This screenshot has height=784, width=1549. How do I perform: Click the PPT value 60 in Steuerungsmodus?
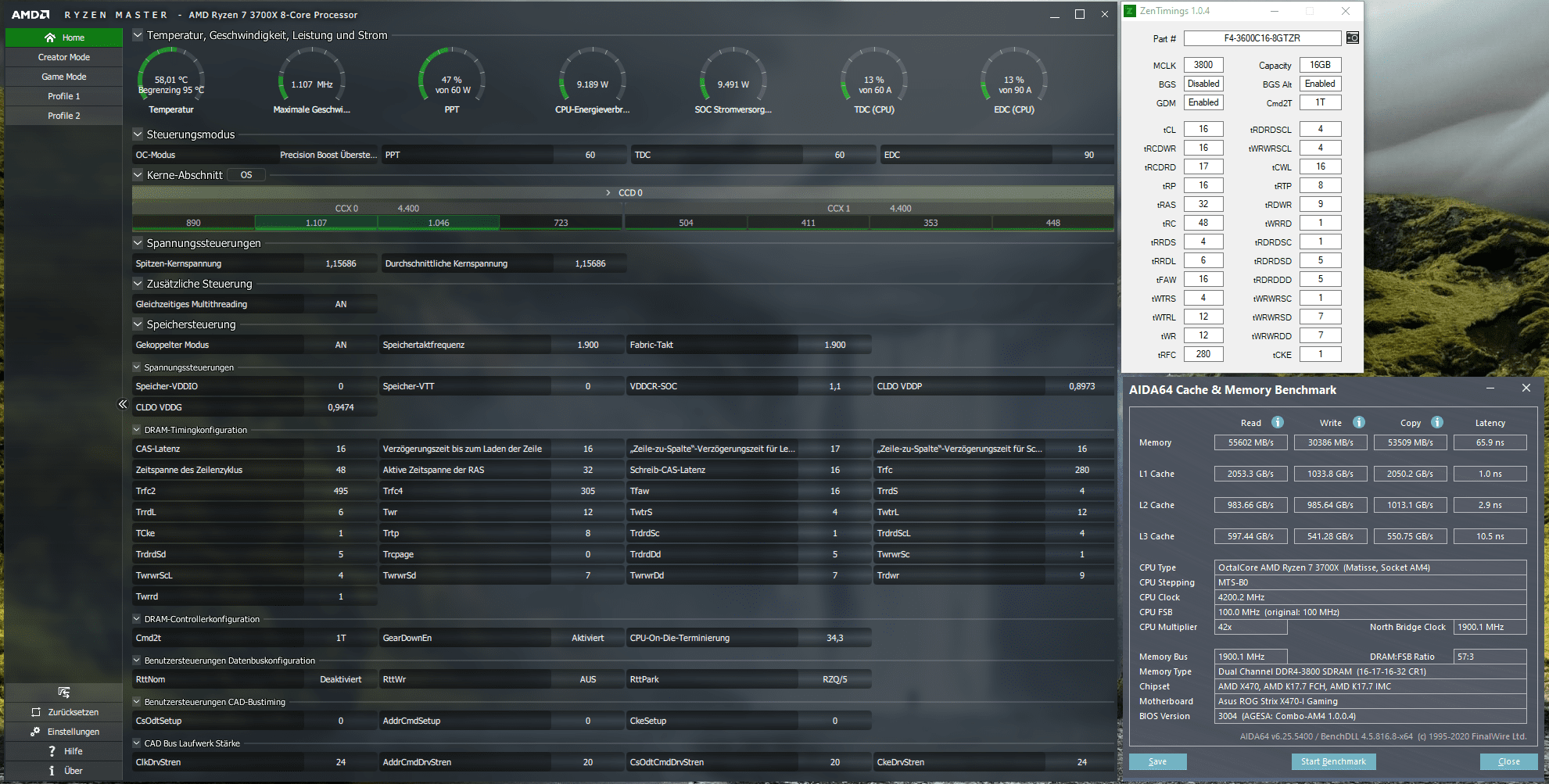[590, 155]
